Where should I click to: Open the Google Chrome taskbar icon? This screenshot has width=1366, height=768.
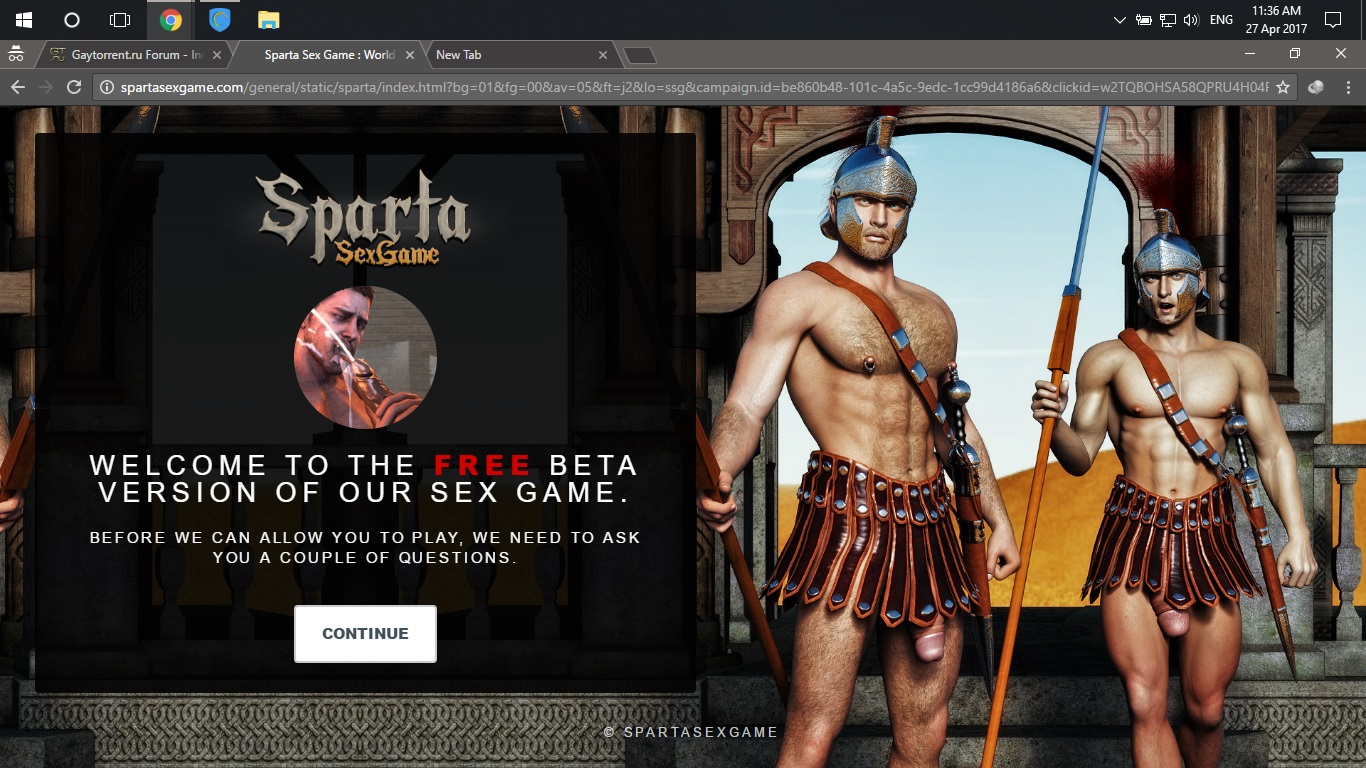(170, 19)
